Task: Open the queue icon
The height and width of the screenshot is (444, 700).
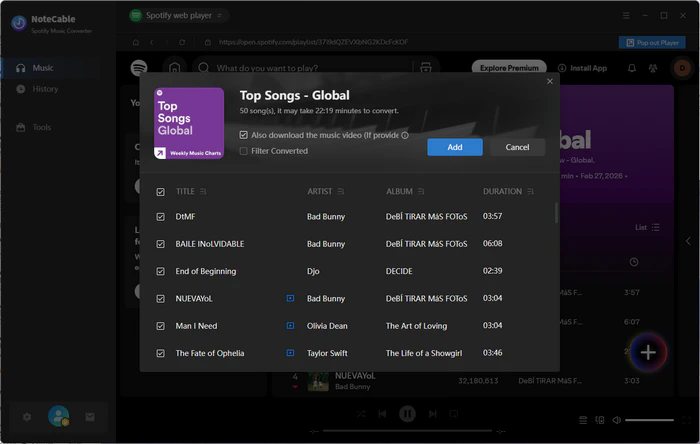Action: (583, 420)
